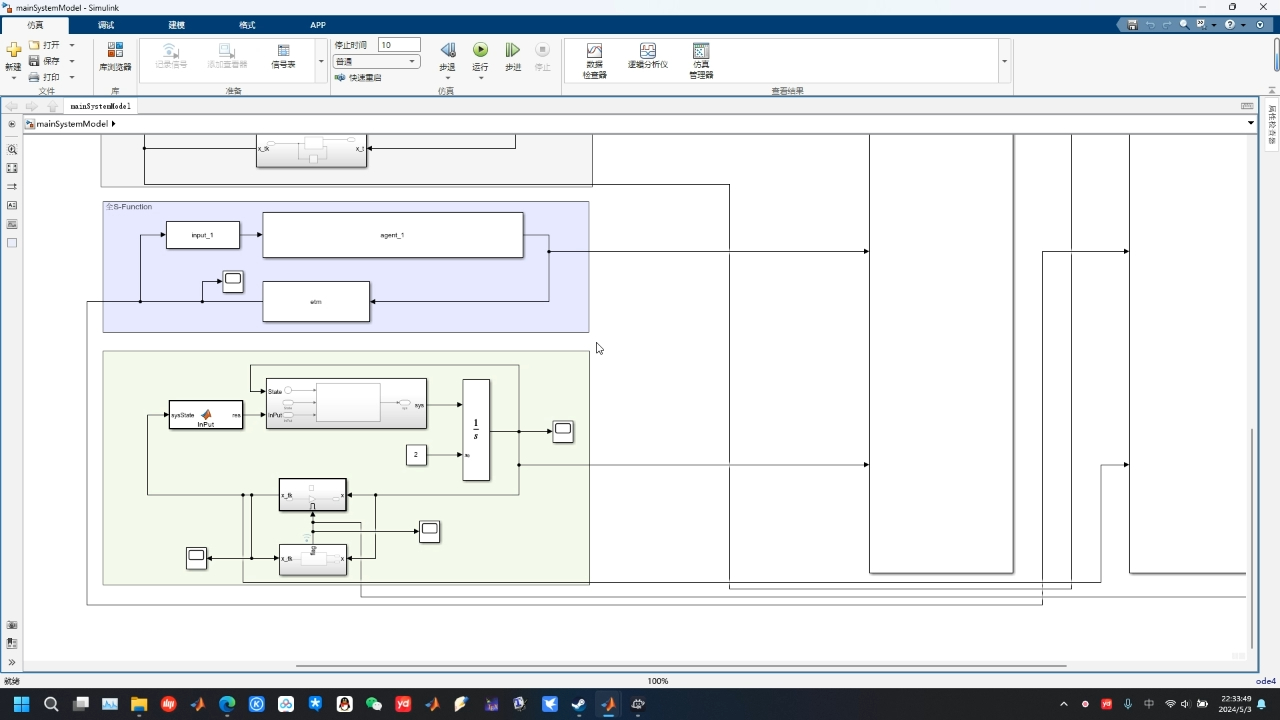Click the save icon in the quick access bar
The image size is (1280, 720).
(x=1132, y=24)
